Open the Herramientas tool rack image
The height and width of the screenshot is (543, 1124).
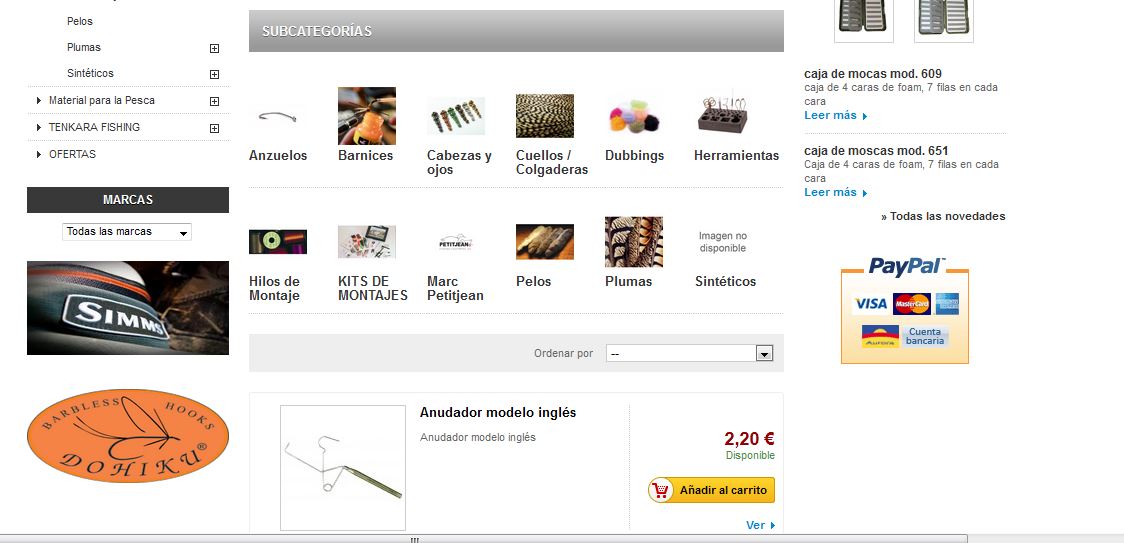[x=723, y=116]
